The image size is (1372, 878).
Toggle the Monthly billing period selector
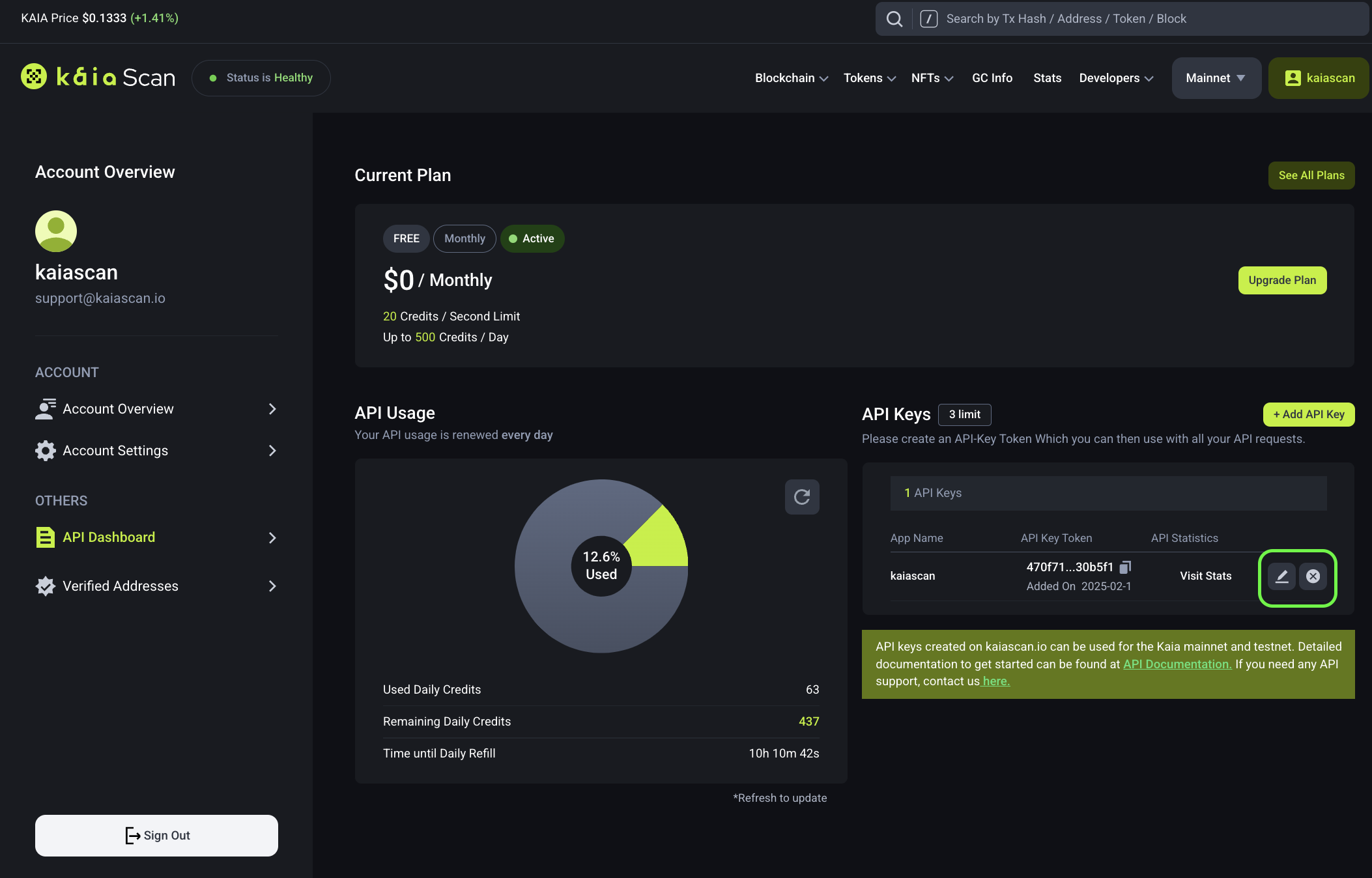coord(464,238)
